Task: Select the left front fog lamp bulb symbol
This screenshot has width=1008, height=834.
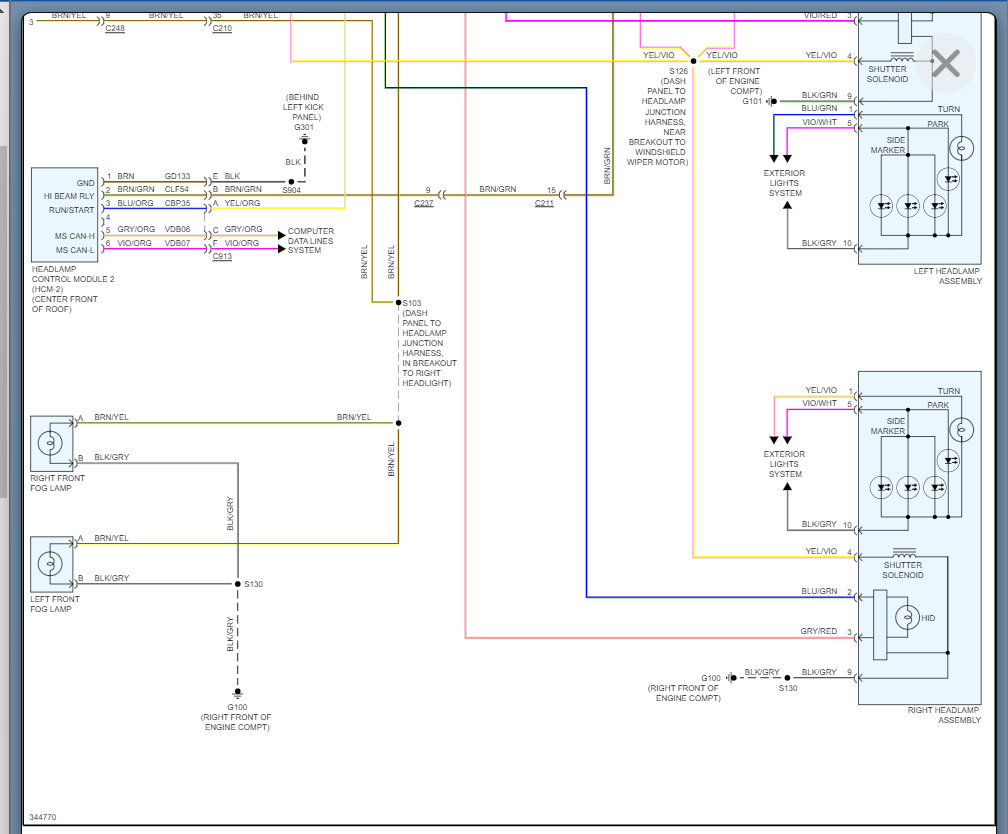Action: coord(50,564)
